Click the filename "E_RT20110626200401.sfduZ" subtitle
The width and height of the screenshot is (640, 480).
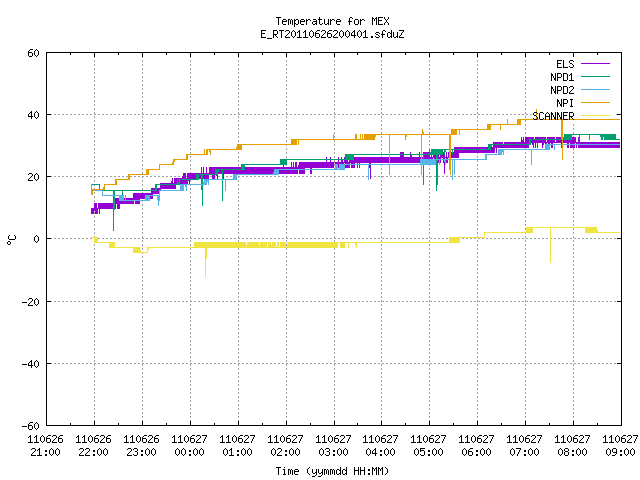click(332, 34)
